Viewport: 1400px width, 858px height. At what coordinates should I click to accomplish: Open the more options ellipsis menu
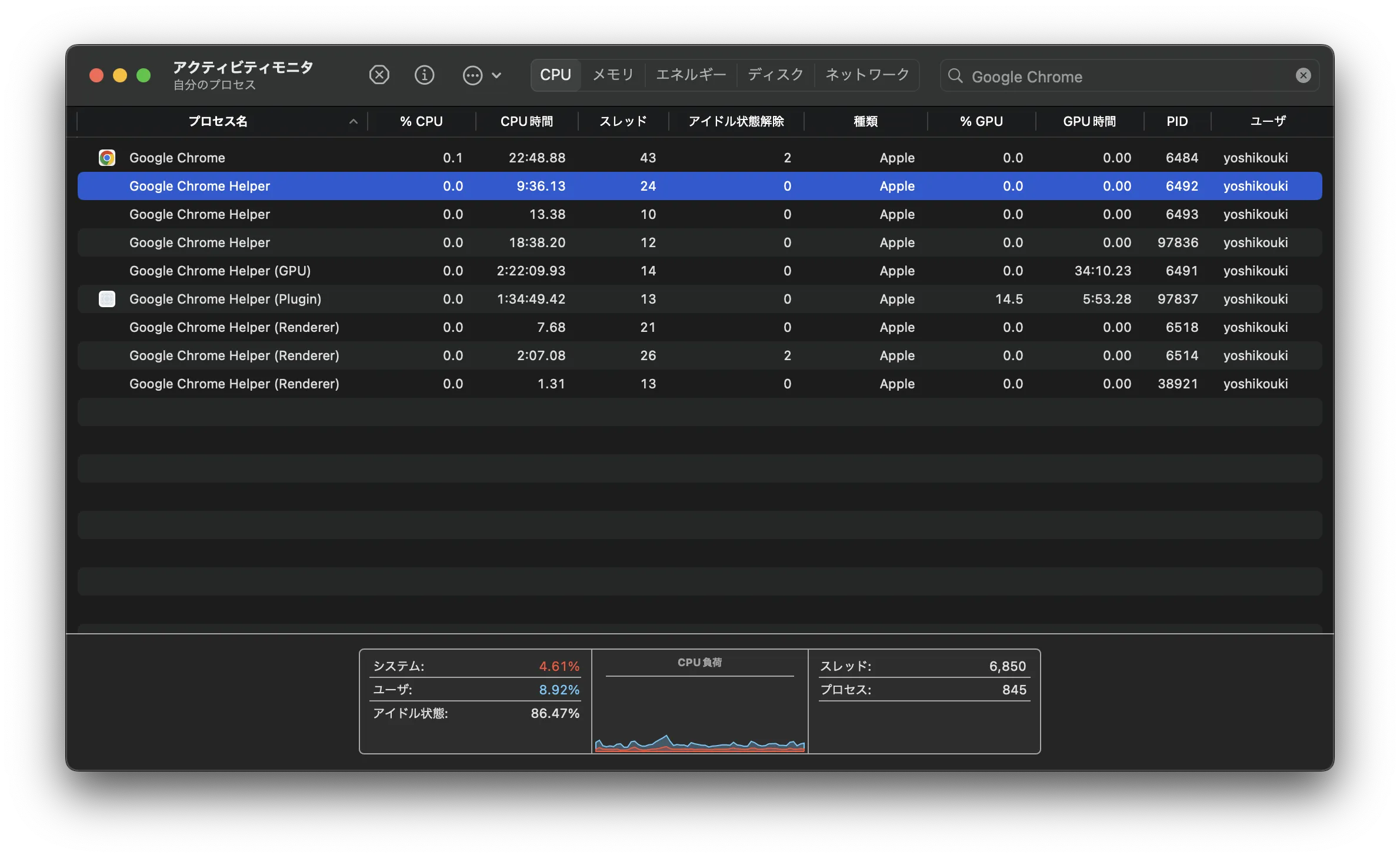[x=482, y=75]
